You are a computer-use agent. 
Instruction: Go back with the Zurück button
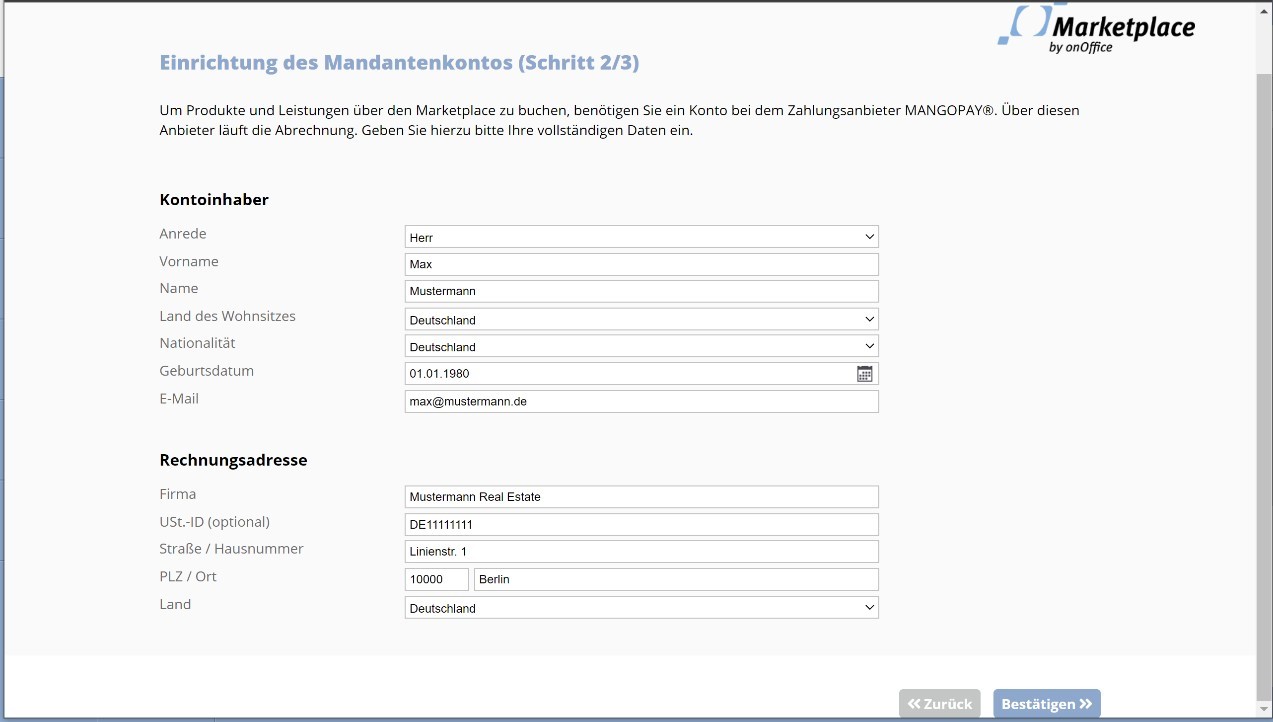(x=939, y=704)
